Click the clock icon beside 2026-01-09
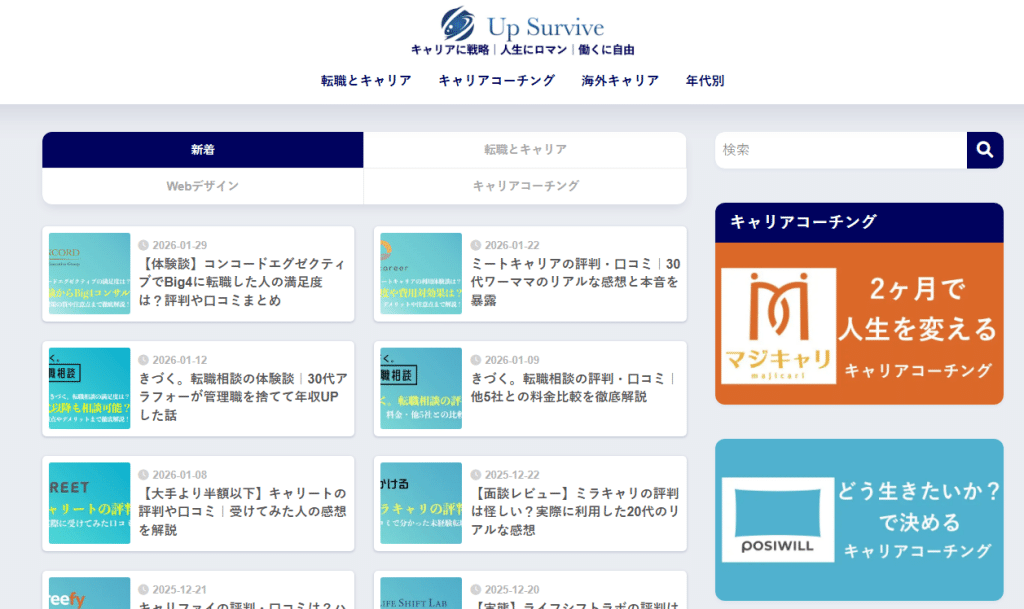 click(x=476, y=360)
